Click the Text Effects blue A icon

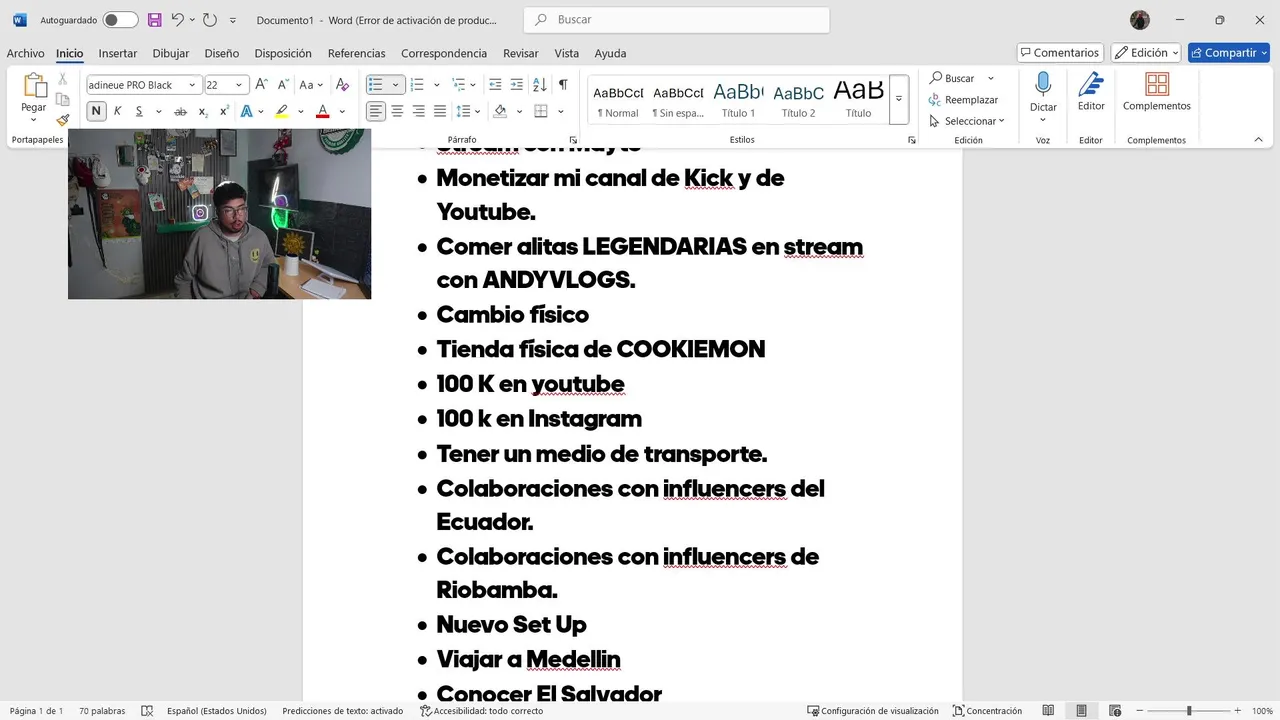246,111
